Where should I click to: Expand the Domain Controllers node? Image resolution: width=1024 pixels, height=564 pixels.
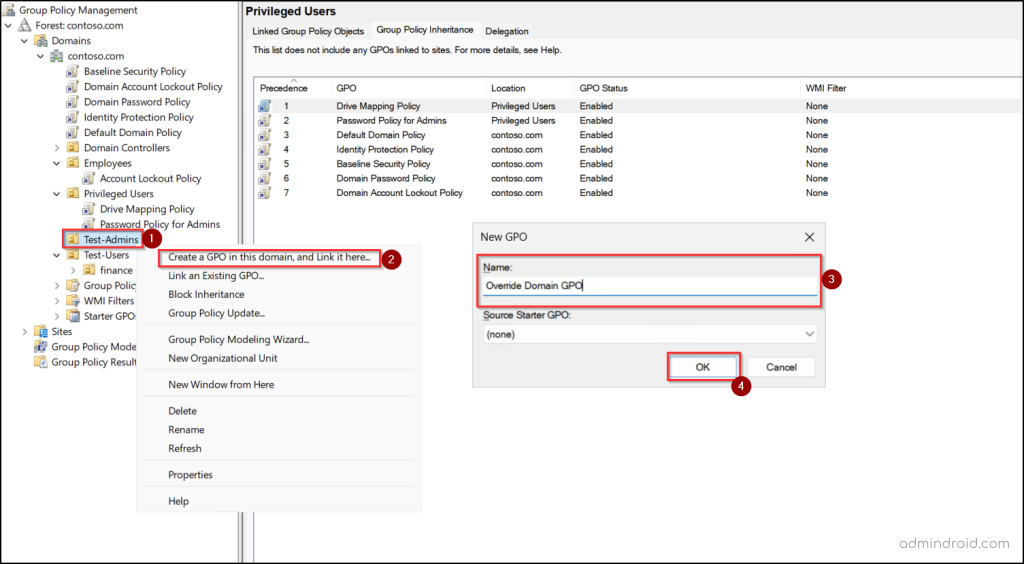coord(57,148)
